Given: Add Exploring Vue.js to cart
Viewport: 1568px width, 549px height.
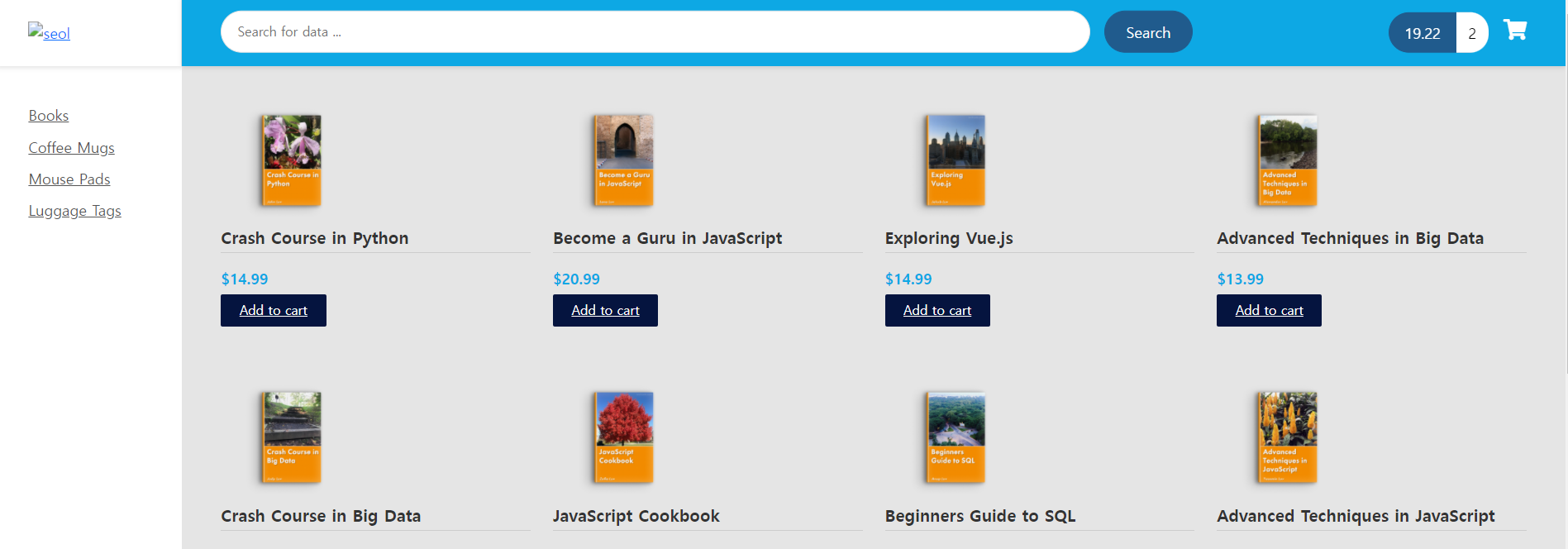Looking at the screenshot, I should point(937,310).
